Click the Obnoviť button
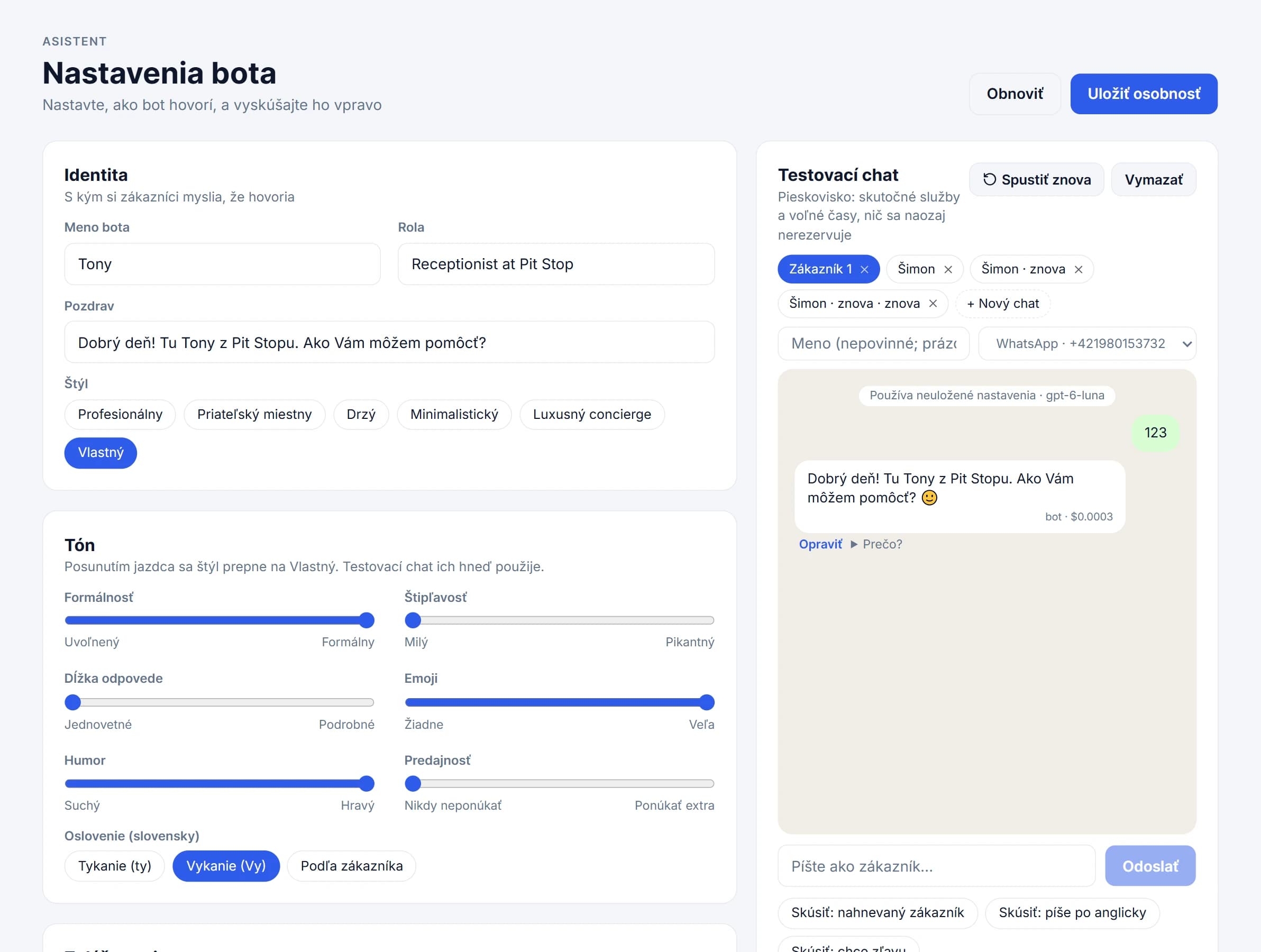Screen dimensions: 1261x952 [1015, 94]
